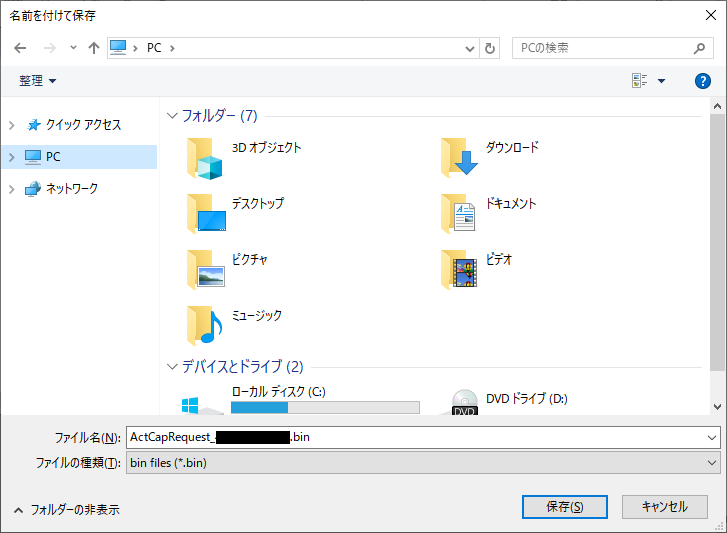Open the ピクチャ folder icon
Viewport: 727px width, 533px height.
click(x=207, y=270)
